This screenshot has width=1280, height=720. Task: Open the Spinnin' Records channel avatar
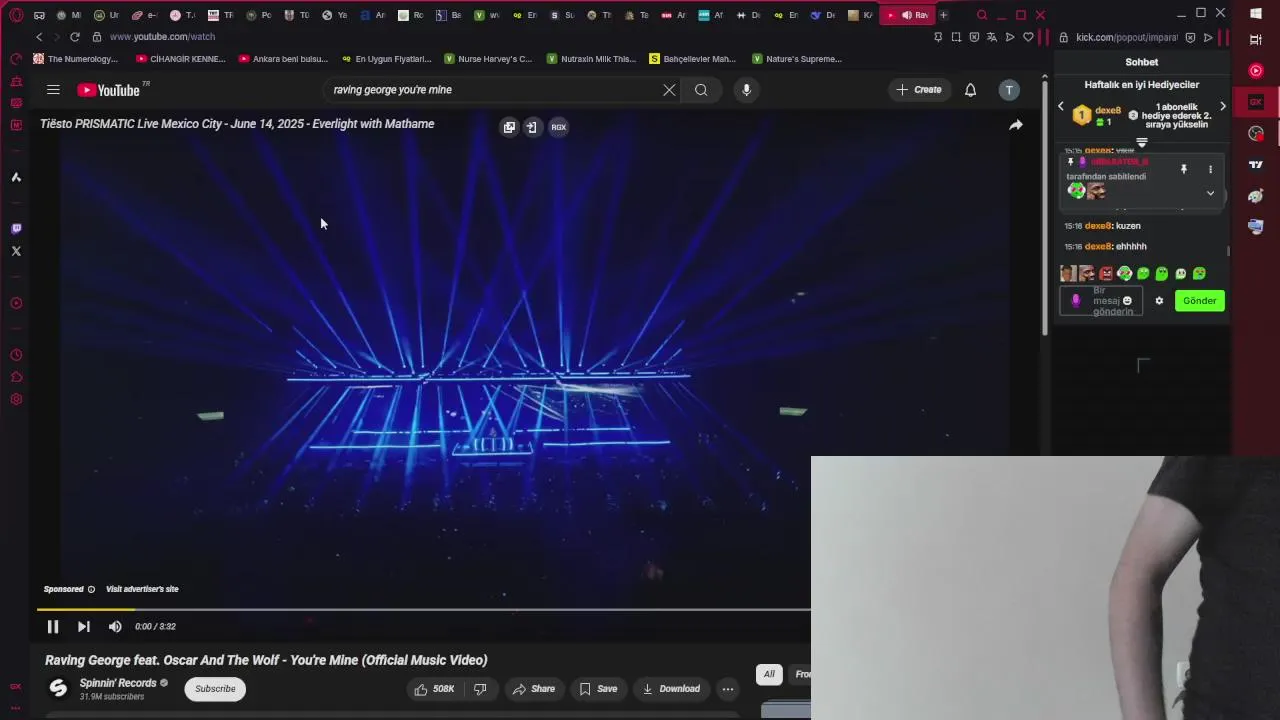click(x=58, y=689)
